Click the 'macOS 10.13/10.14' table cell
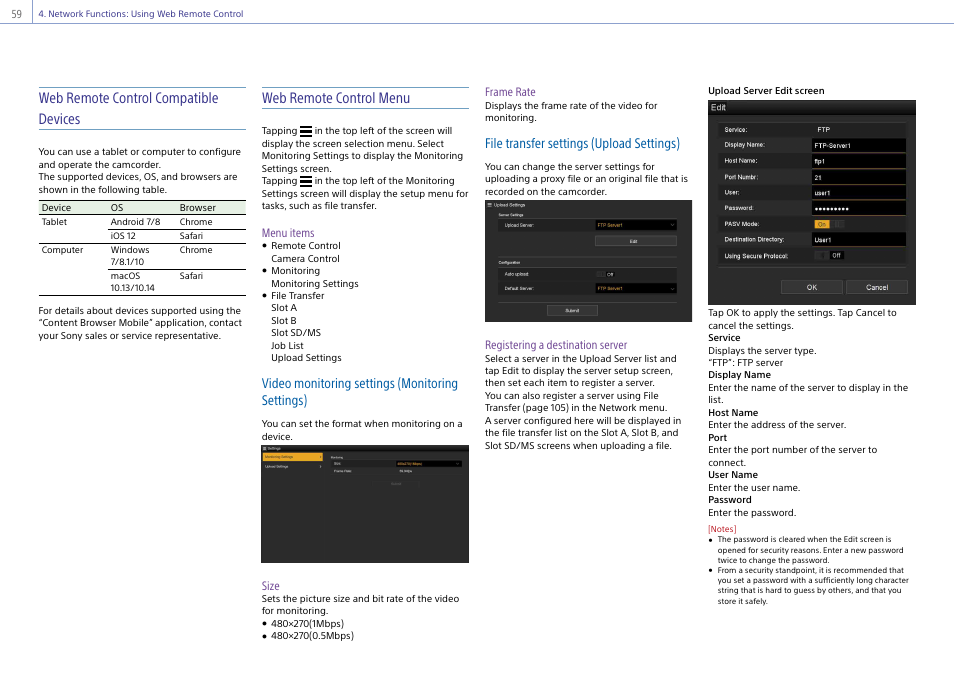 [132, 282]
